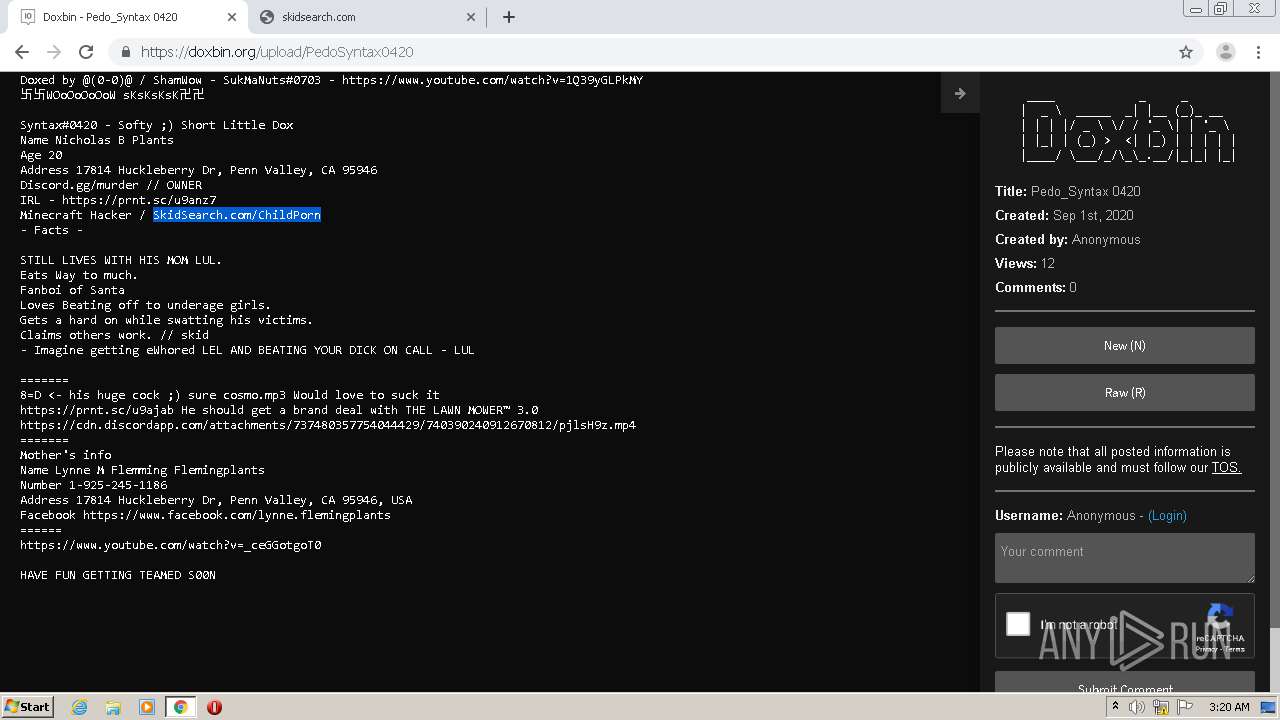The width and height of the screenshot is (1280, 720).
Task: Switch to the skidsearch.com tab
Action: tap(367, 17)
